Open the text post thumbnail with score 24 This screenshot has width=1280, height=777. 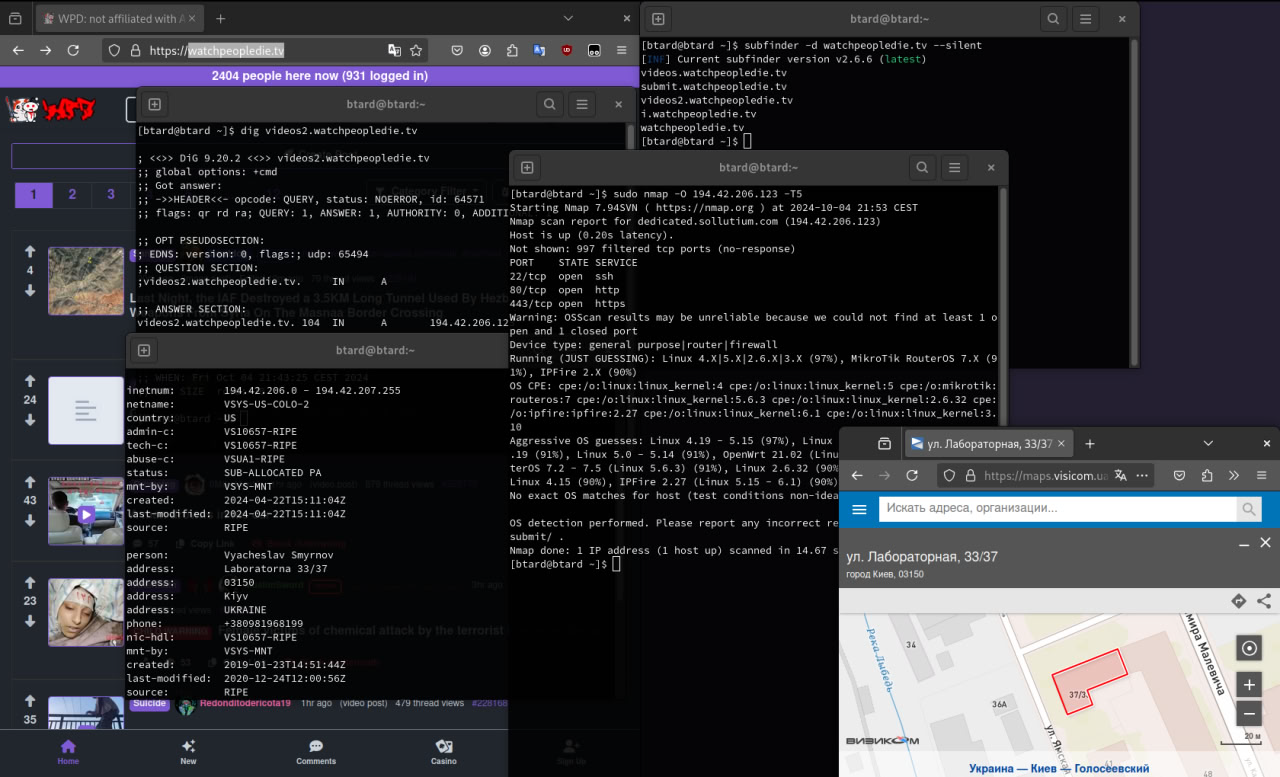pyautogui.click(x=86, y=410)
